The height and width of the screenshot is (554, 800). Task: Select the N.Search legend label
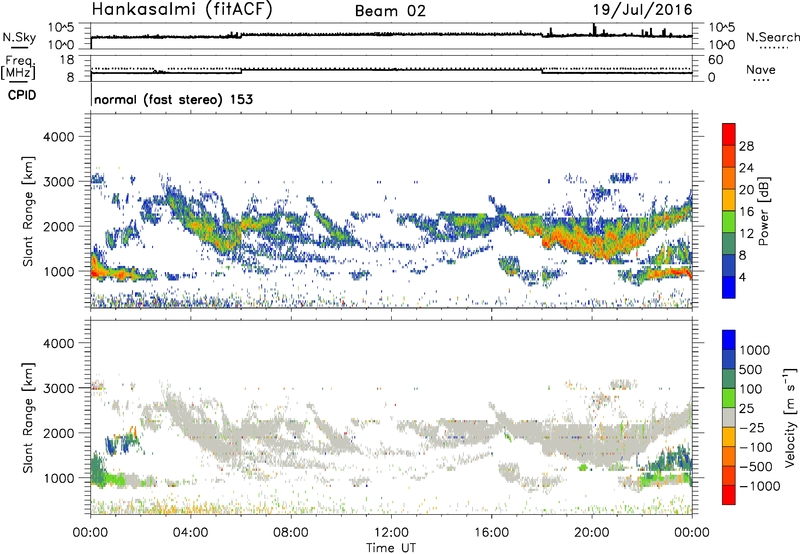[x=772, y=37]
